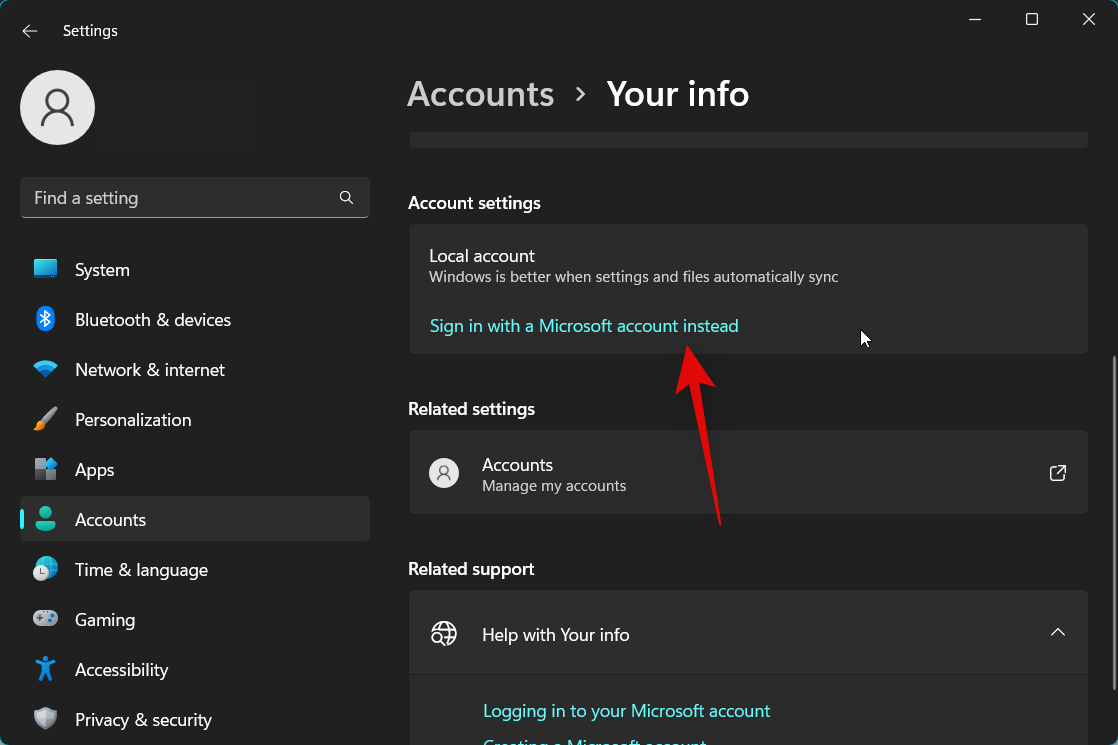Highlight the Accounts item in the sidebar
The width and height of the screenshot is (1118, 745).
pos(110,519)
